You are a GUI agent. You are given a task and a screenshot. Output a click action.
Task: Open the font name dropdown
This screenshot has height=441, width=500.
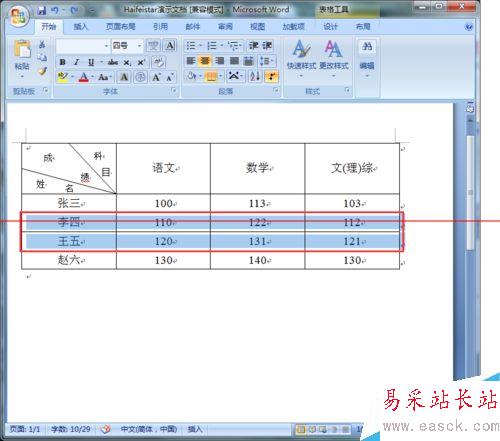click(x=106, y=46)
